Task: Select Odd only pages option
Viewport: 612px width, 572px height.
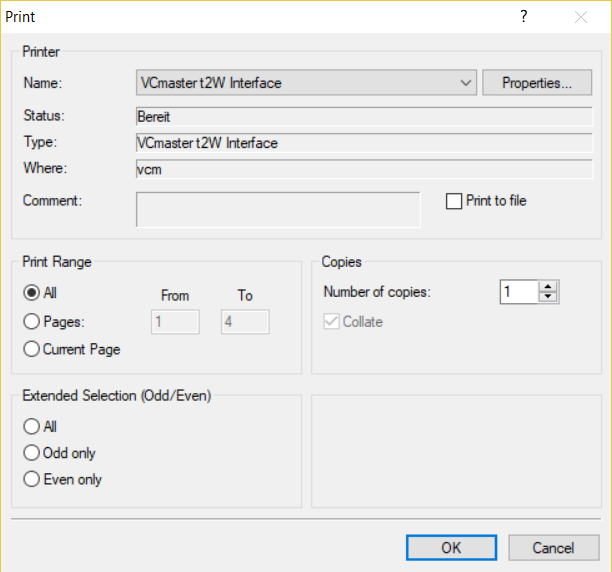Action: pyautogui.click(x=32, y=453)
